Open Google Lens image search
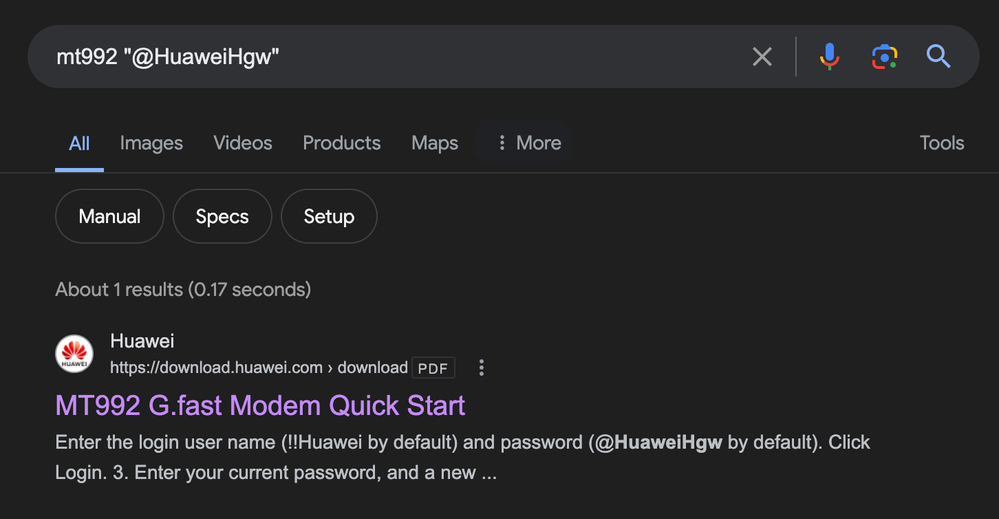The height and width of the screenshot is (519, 999). pos(884,57)
